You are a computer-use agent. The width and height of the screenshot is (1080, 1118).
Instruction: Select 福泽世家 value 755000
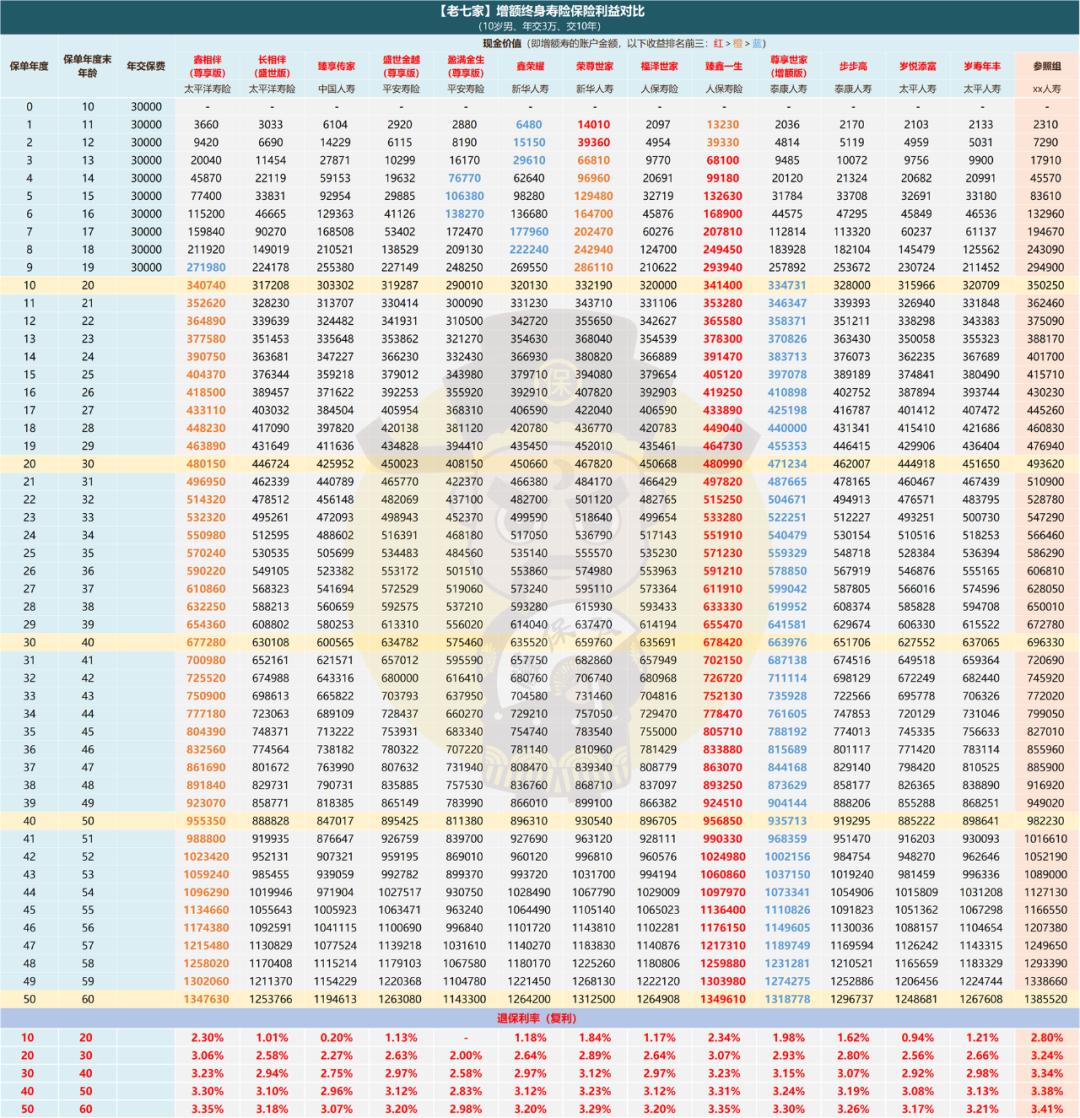coord(658,732)
